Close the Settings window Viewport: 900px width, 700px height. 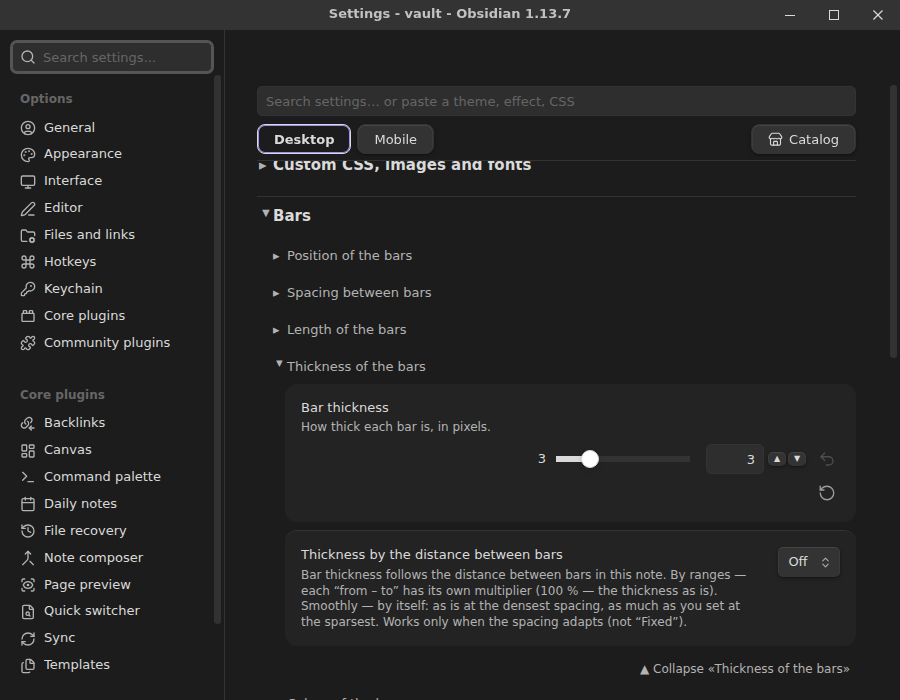[x=878, y=15]
